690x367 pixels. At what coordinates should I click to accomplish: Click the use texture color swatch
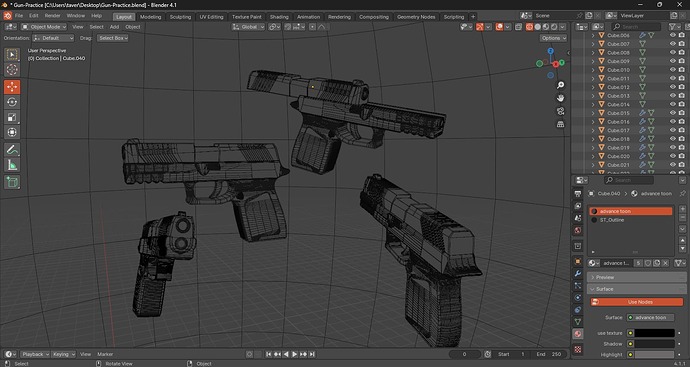point(654,333)
